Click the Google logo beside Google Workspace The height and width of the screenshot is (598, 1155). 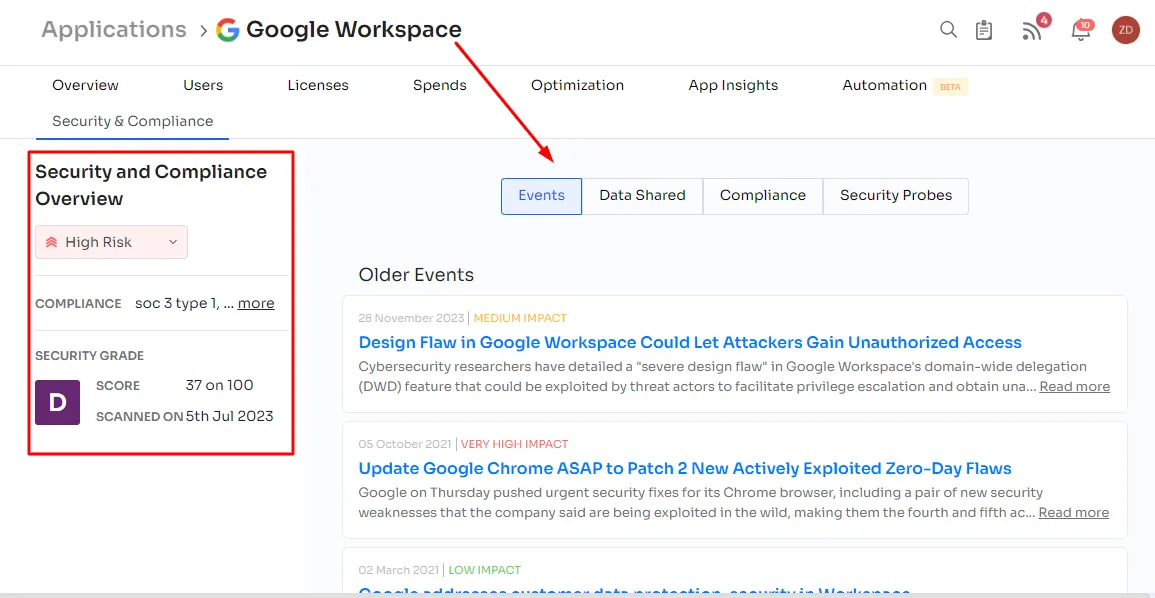228,29
